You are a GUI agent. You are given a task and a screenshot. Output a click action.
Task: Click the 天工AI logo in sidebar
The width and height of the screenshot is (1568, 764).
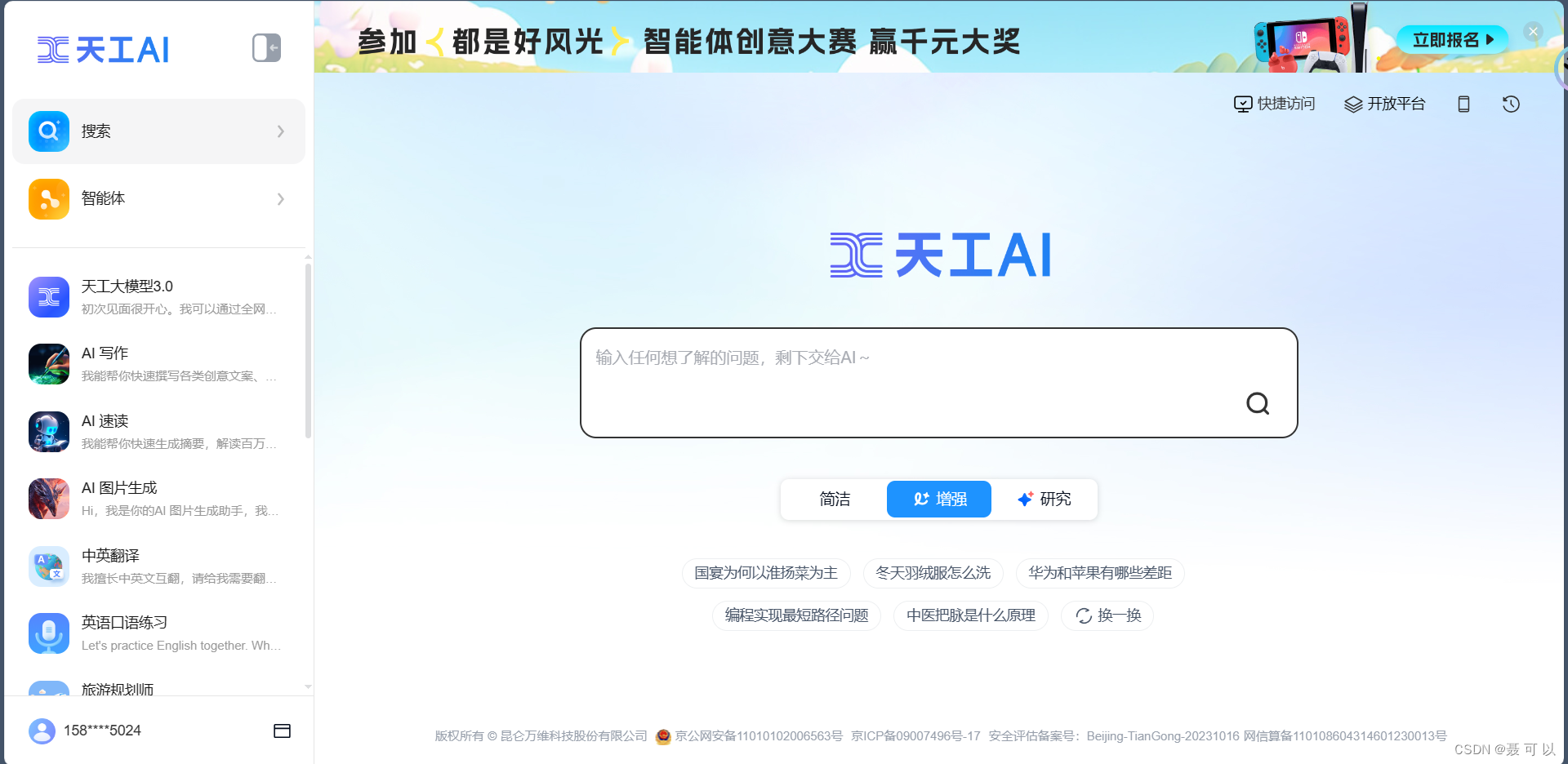104,50
